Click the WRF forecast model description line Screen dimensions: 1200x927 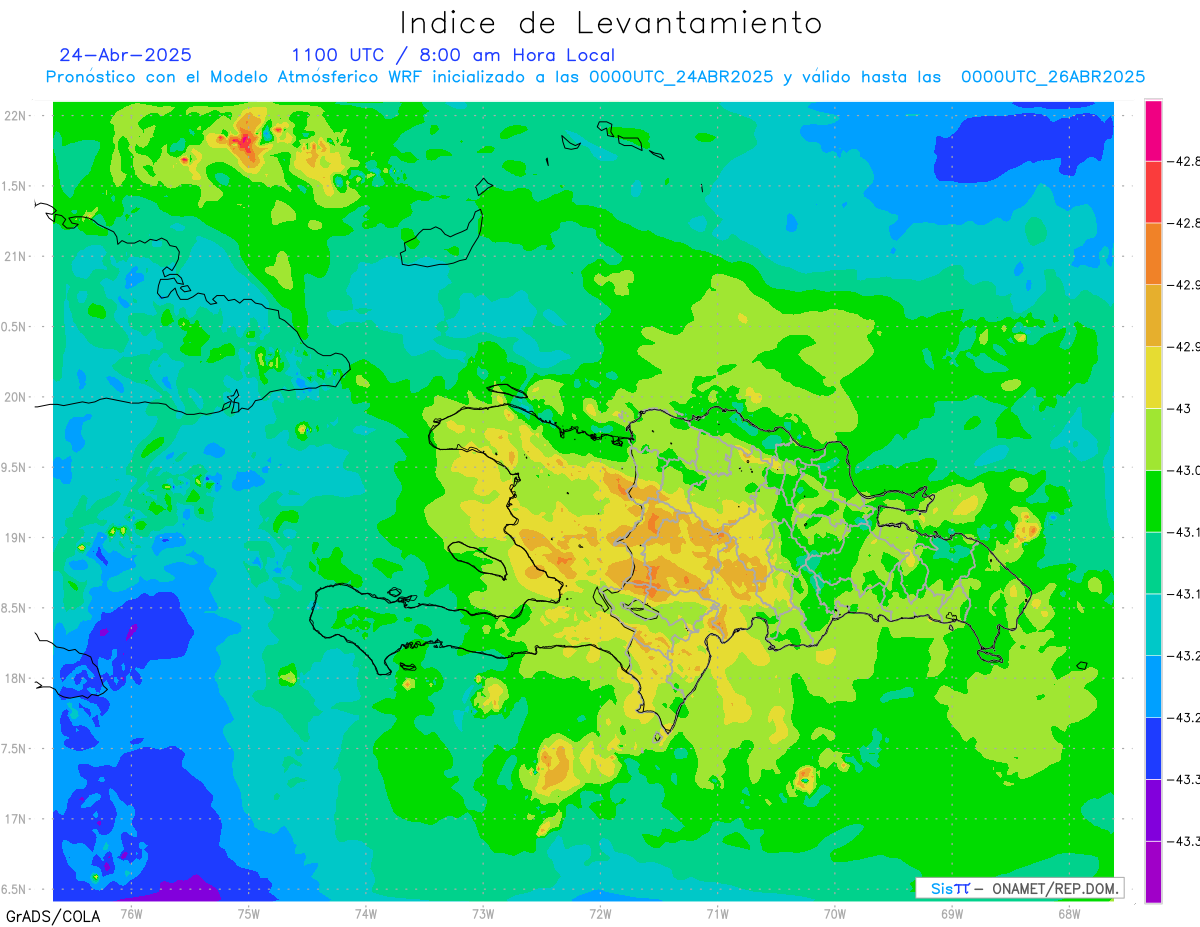click(596, 77)
